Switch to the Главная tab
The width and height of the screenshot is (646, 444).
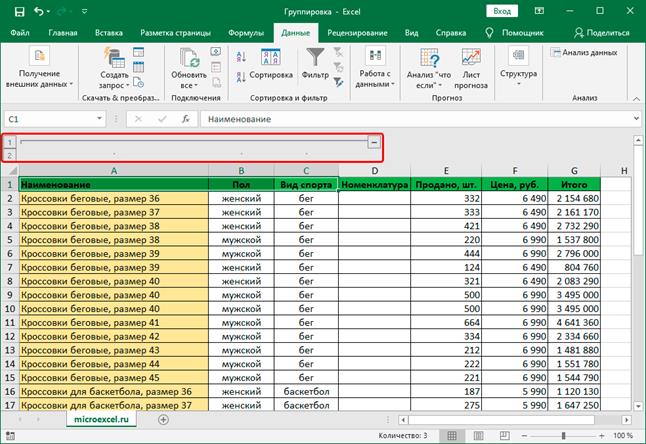[x=63, y=33]
